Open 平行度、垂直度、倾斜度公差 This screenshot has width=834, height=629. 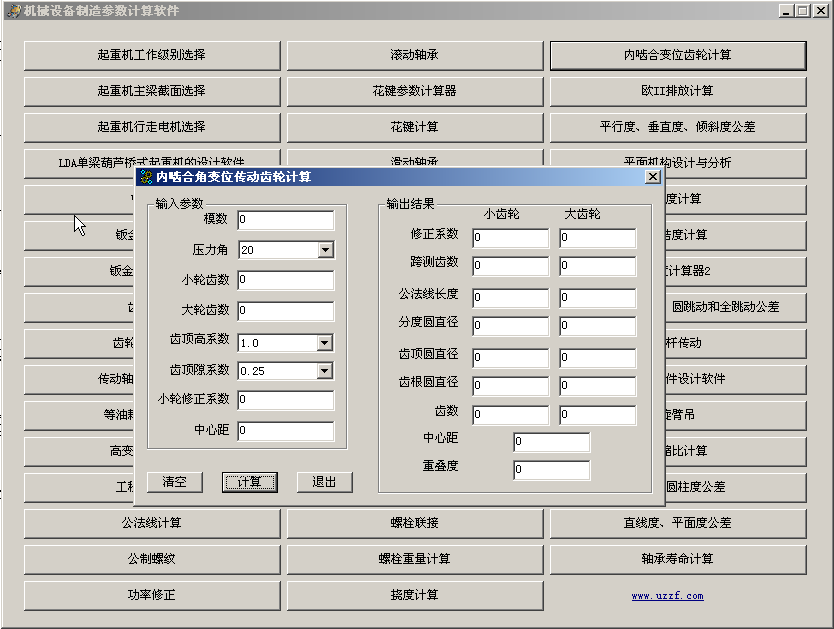[678, 128]
